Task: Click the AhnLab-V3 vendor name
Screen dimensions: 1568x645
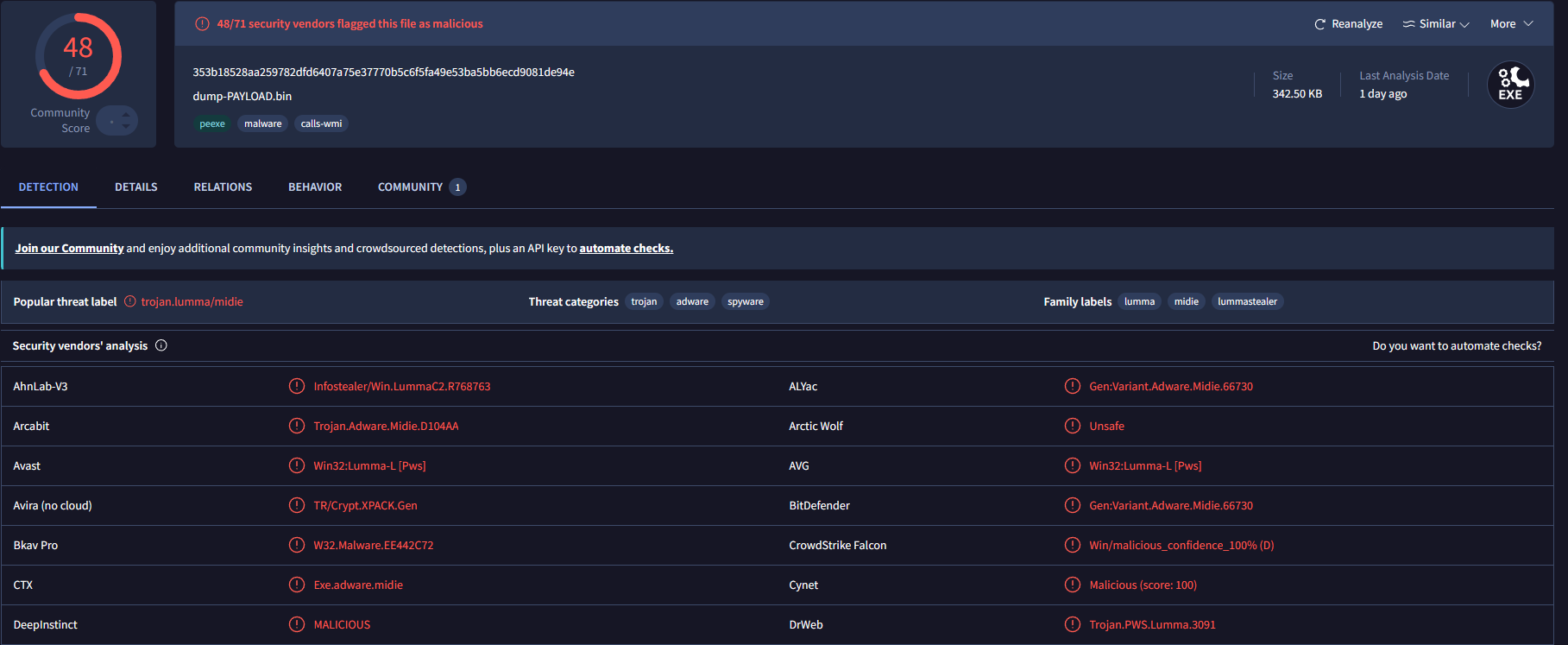Action: coord(41,386)
